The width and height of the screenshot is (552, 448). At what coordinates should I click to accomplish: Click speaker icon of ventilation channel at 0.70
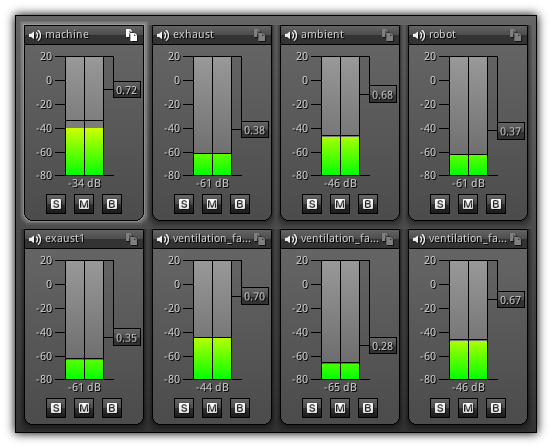(x=163, y=239)
